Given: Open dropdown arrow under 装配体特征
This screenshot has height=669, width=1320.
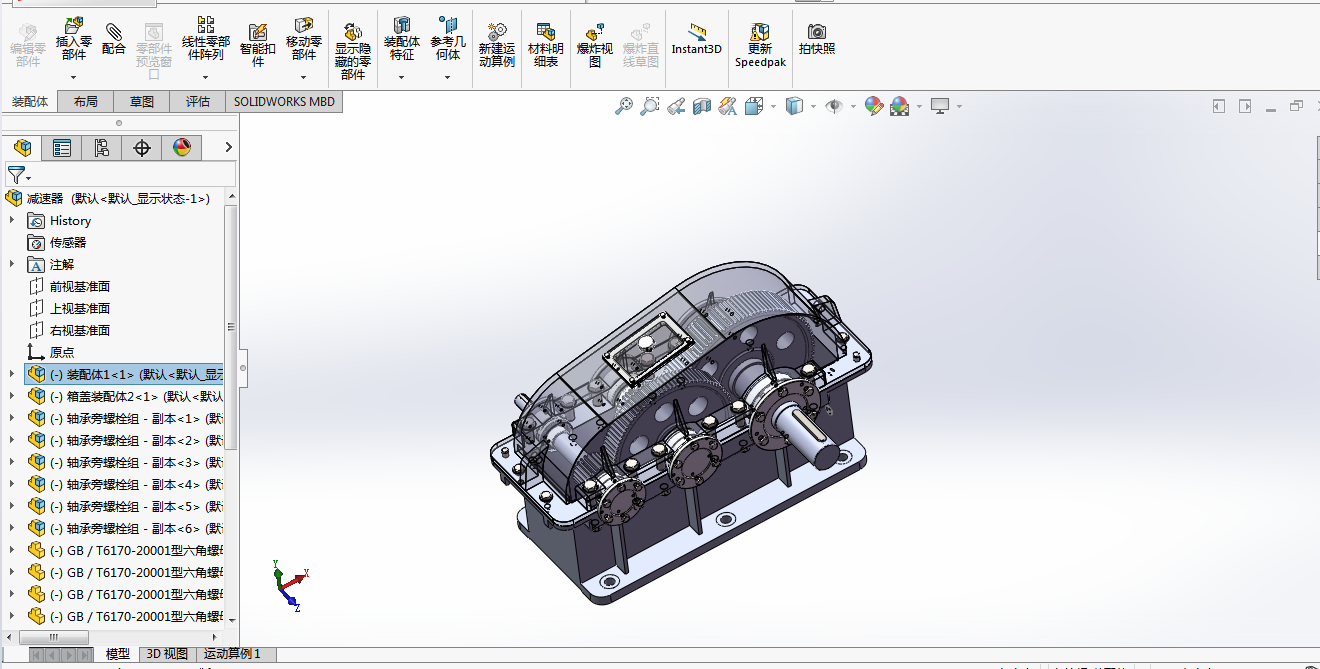Looking at the screenshot, I should [402, 77].
